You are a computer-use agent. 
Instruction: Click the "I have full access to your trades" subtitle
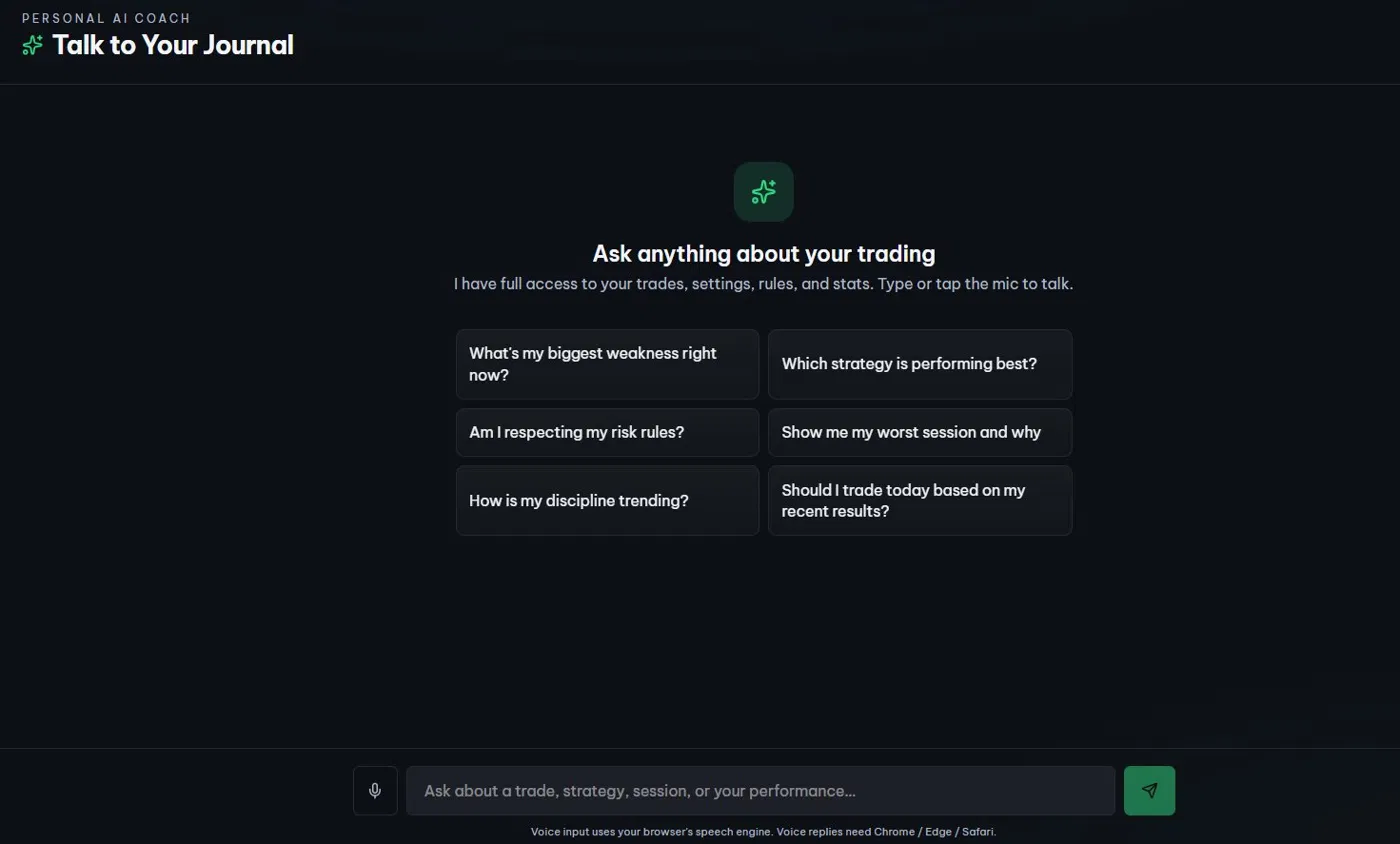click(764, 284)
